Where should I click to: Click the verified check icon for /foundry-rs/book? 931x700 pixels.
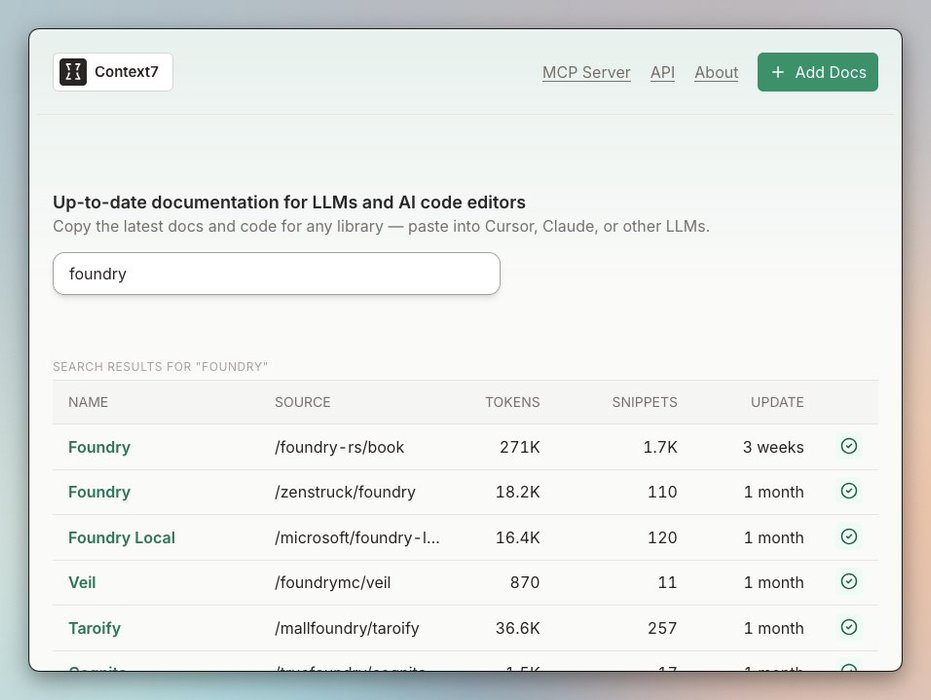849,446
